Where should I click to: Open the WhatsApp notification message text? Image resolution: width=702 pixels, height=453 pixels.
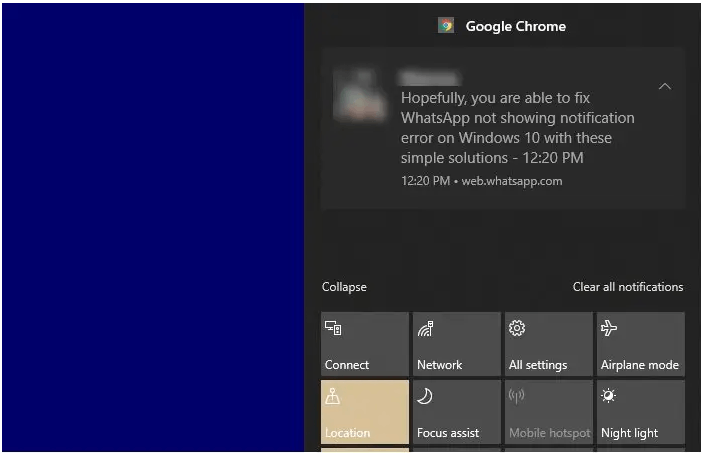(517, 128)
